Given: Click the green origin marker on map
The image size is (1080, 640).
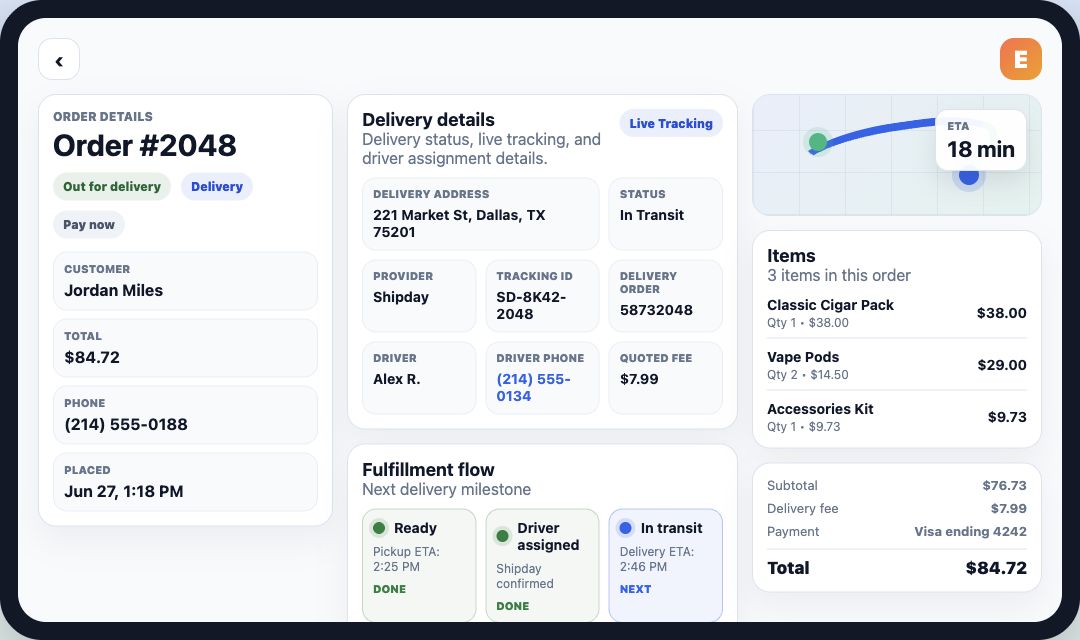Looking at the screenshot, I should (818, 142).
